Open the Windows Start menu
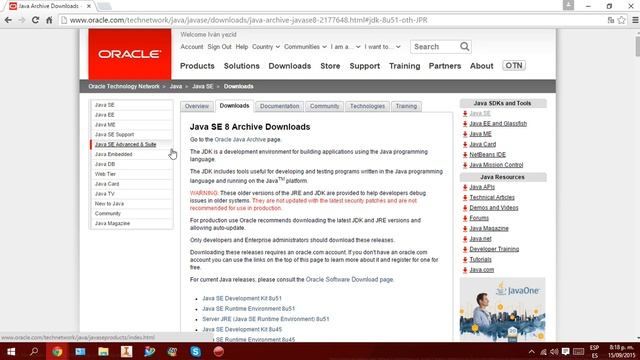This screenshot has width=640, height=360. pos(11,351)
